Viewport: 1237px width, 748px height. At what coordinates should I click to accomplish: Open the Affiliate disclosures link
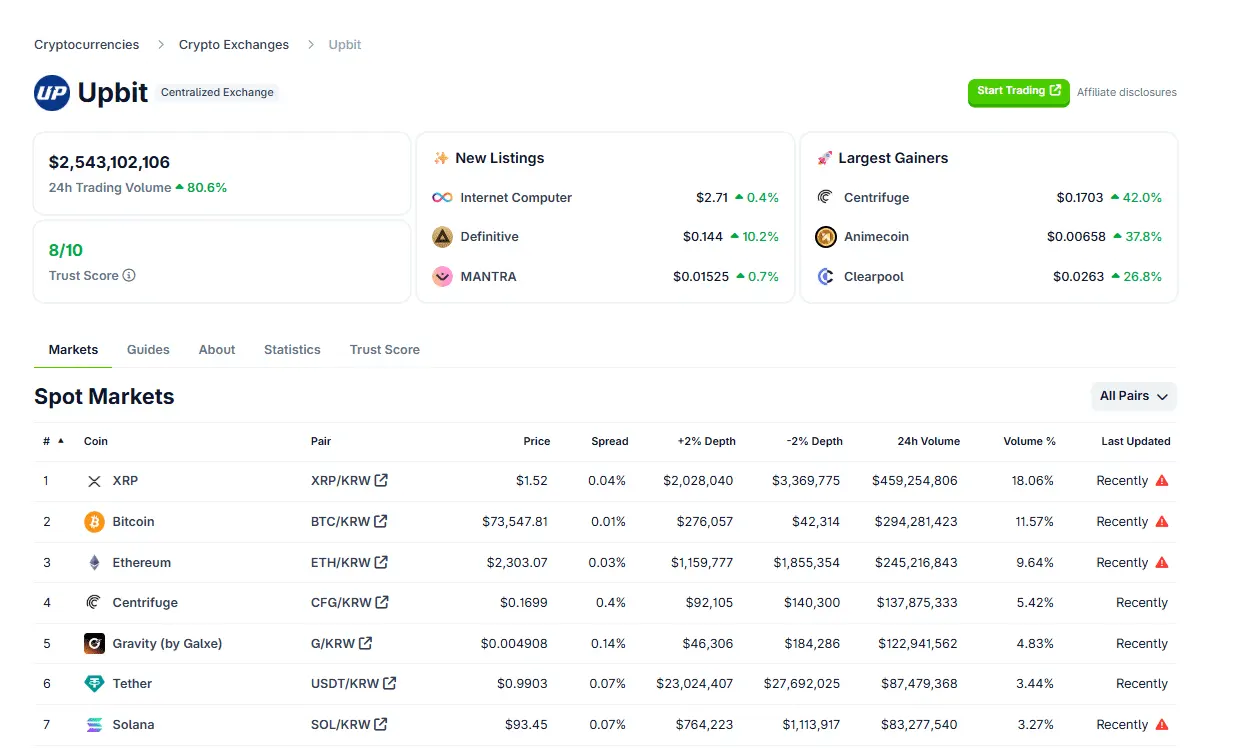[x=1126, y=92]
